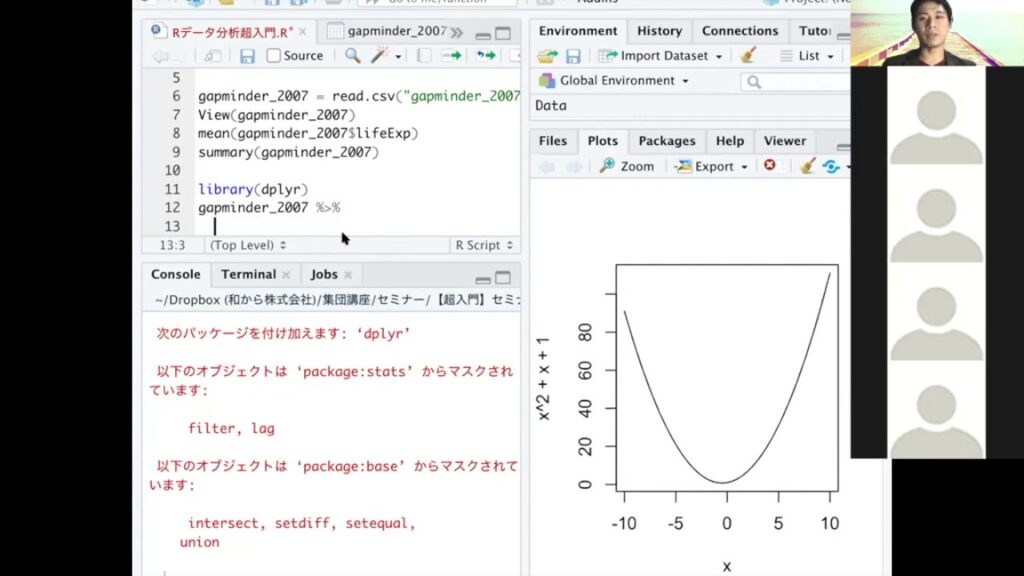The width and height of the screenshot is (1024, 576).
Task: Remove current plot with red X
Action: tap(770, 165)
